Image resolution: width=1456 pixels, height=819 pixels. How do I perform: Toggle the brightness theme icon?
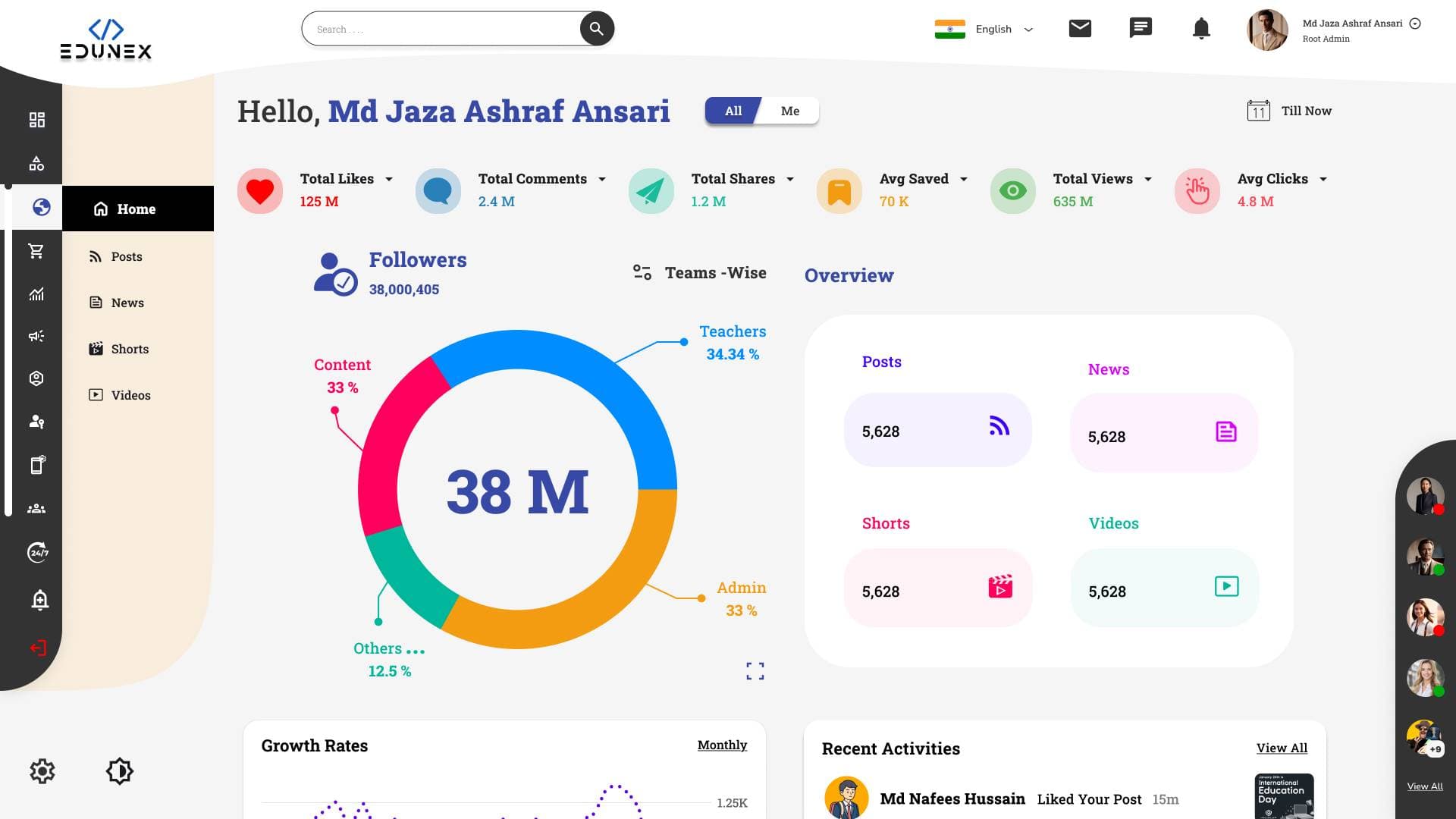coord(120,771)
